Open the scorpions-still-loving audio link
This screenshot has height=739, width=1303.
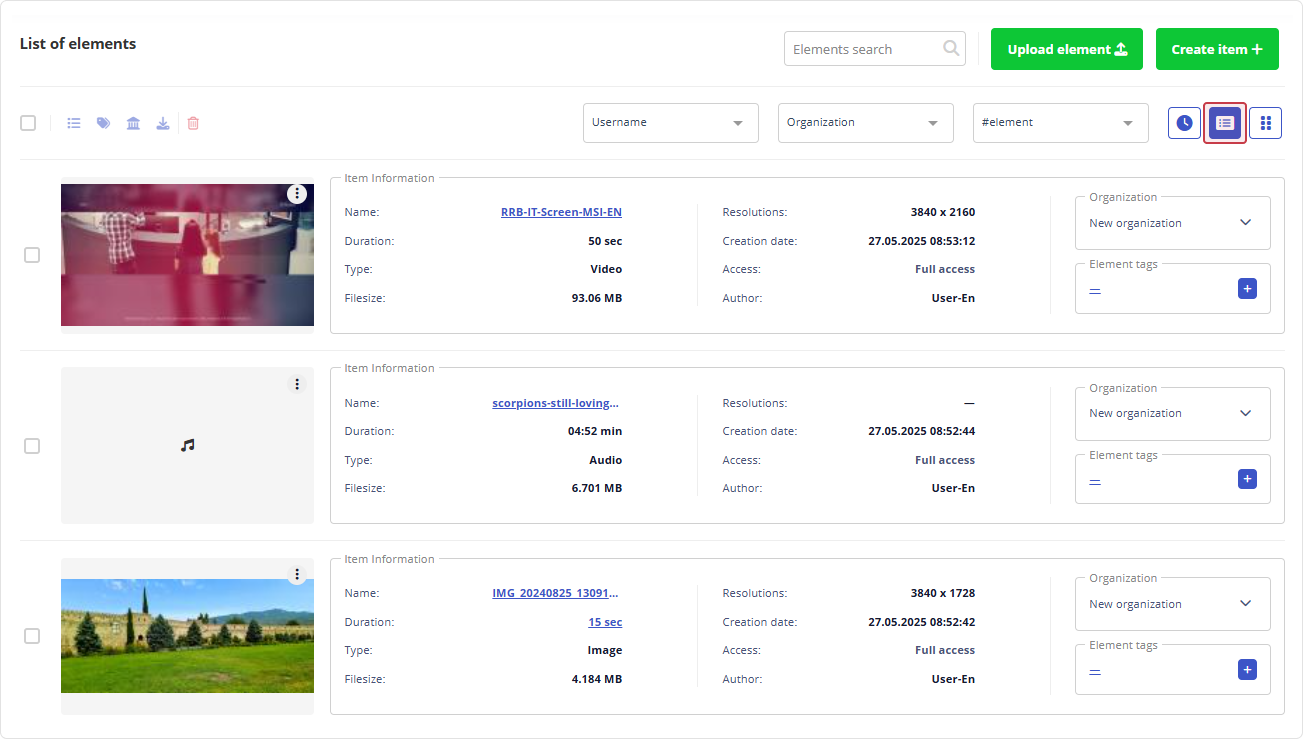[x=556, y=404]
